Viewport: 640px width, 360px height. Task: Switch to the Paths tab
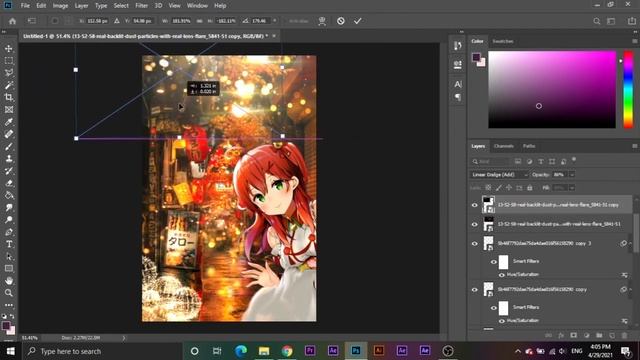tap(529, 146)
